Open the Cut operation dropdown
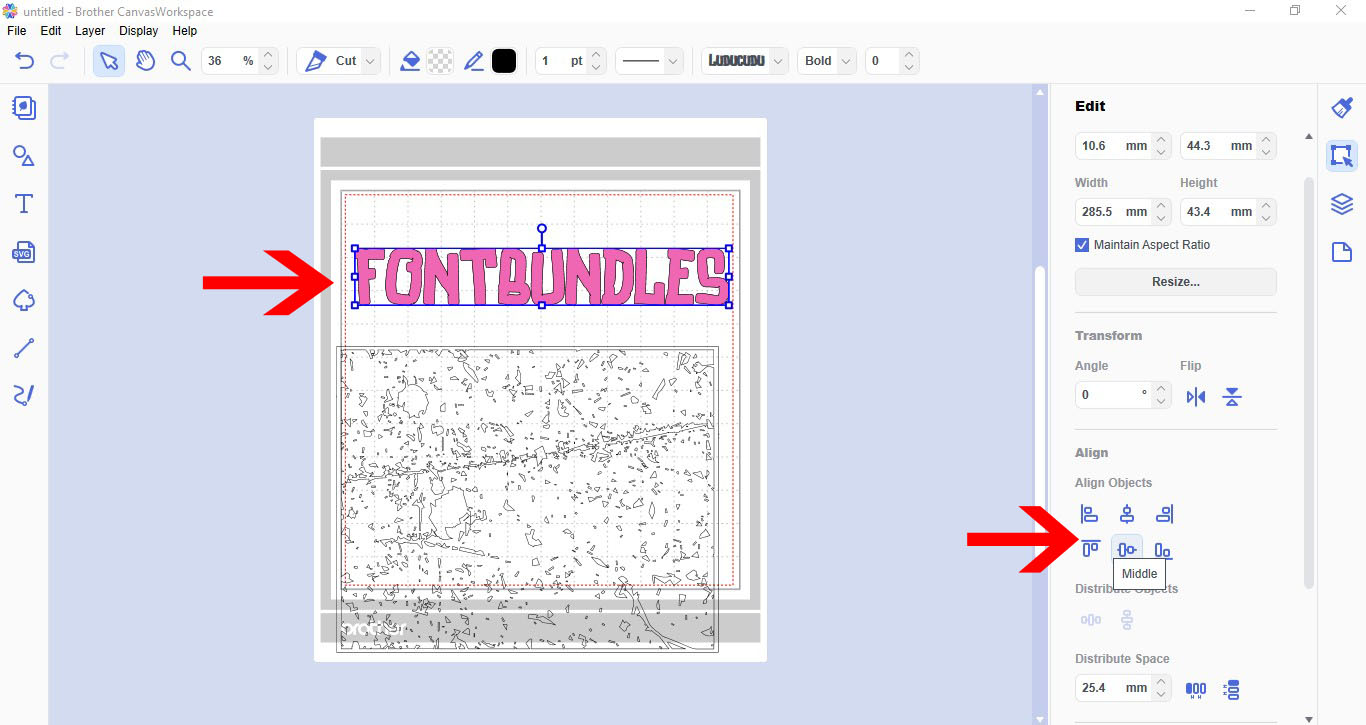Screen dimensions: 1366x725 coord(370,61)
